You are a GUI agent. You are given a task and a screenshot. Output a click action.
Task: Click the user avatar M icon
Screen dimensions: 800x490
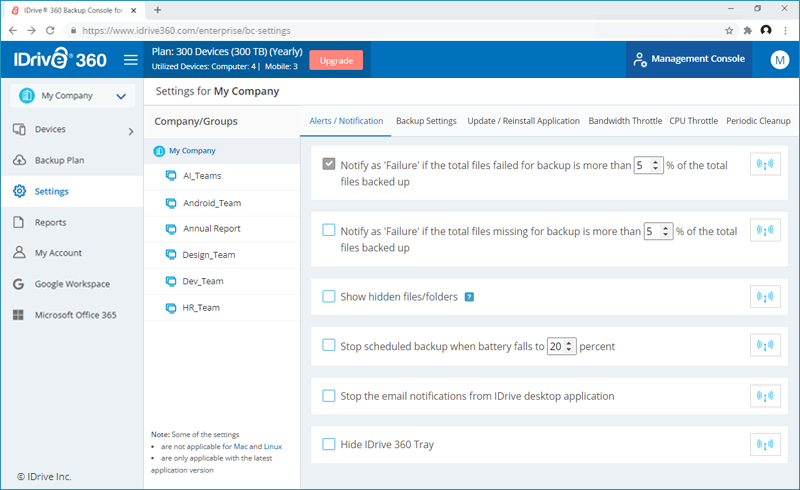pos(780,60)
